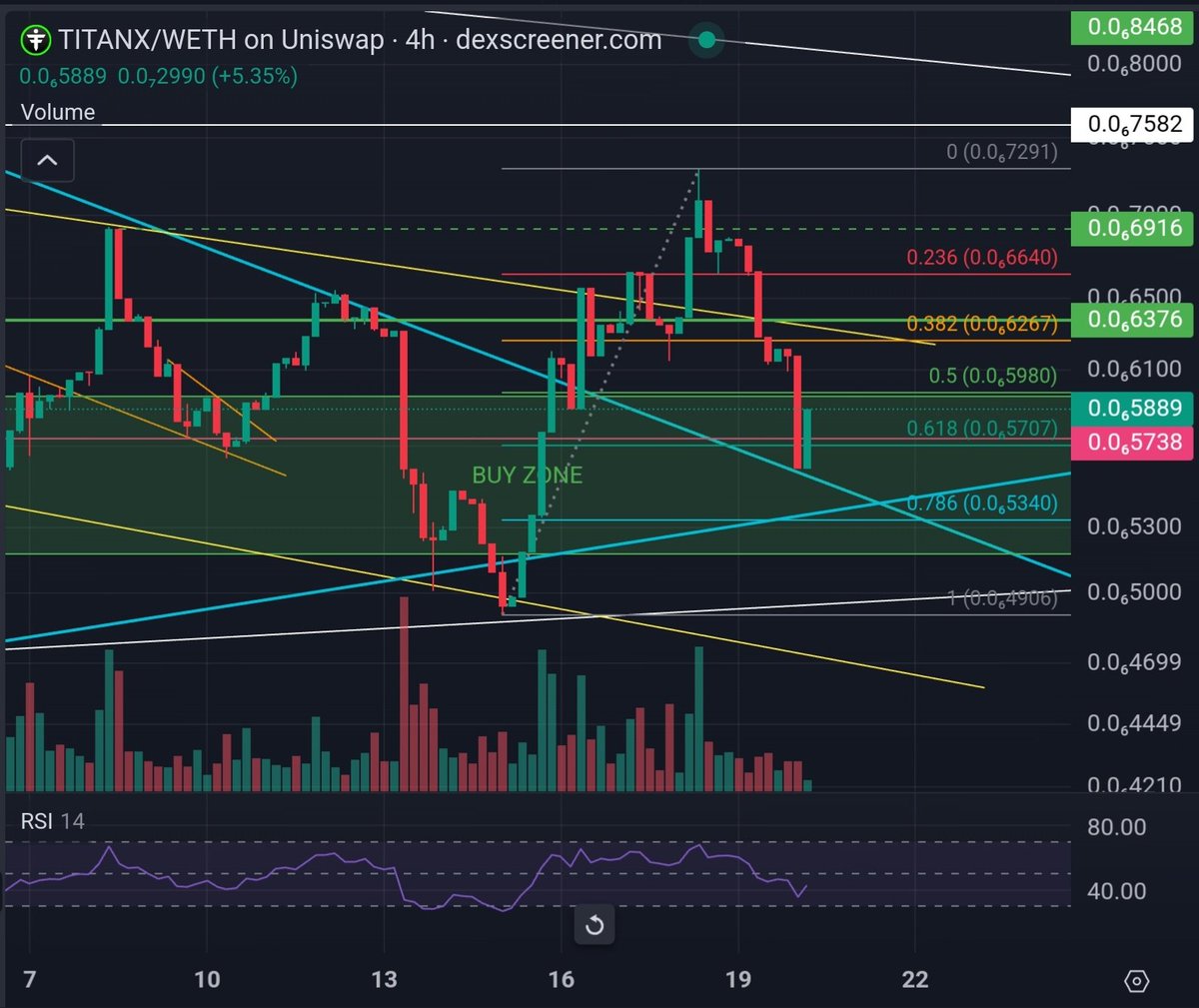Click the date 7 on time axis
1199x1008 pixels.
coord(29,979)
